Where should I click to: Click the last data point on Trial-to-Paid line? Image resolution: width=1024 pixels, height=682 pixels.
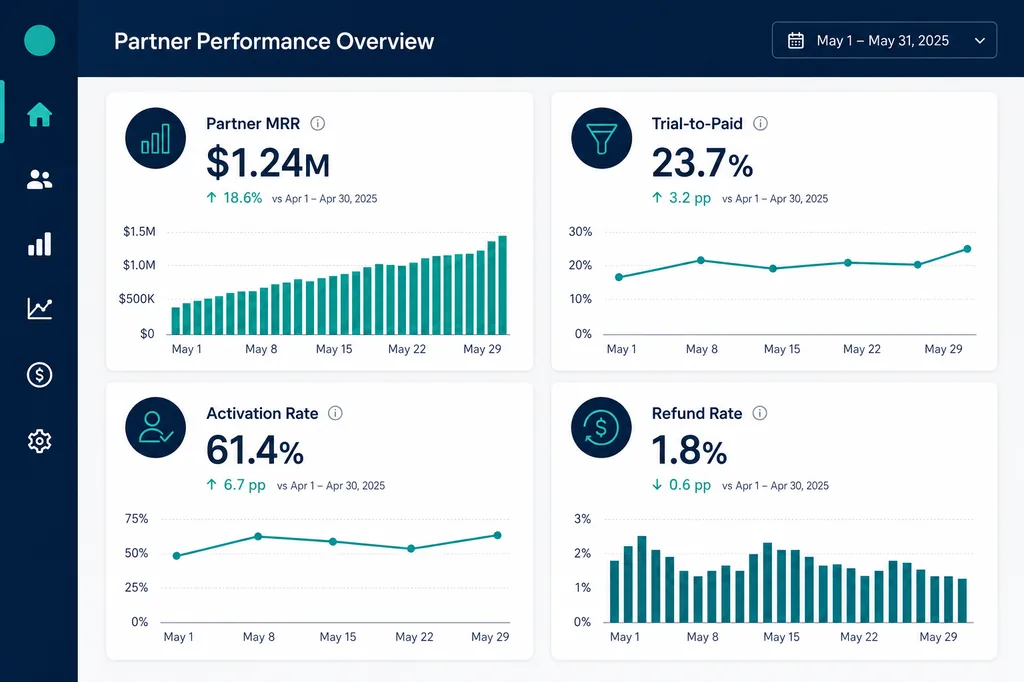pos(967,249)
